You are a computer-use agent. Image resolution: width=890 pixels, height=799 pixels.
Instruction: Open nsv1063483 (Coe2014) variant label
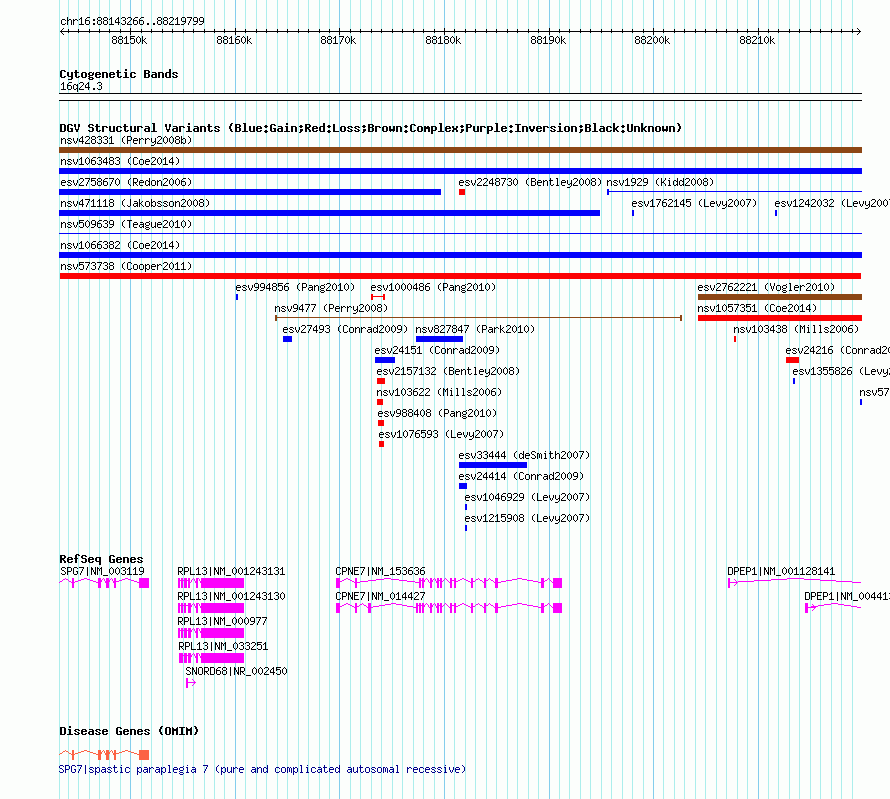(x=120, y=161)
